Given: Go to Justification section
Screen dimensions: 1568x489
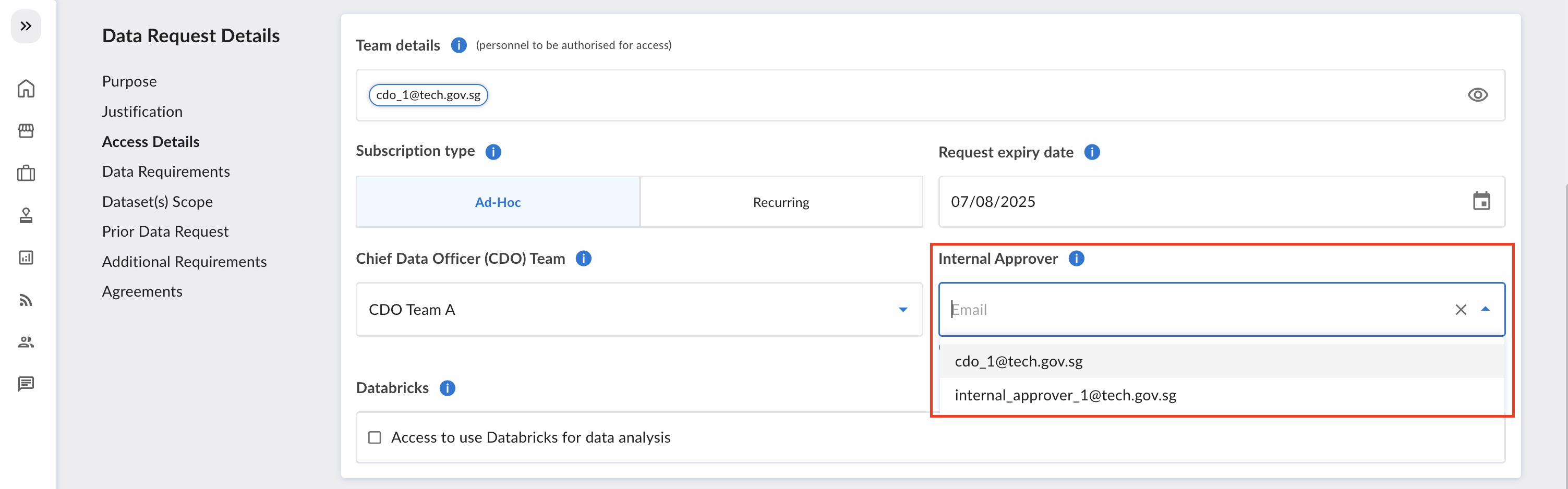Looking at the screenshot, I should (x=142, y=112).
